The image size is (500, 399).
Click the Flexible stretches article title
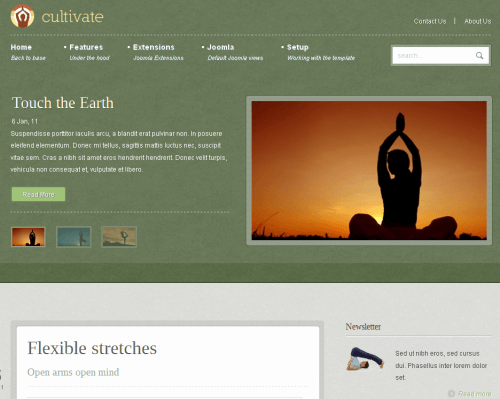click(x=92, y=348)
